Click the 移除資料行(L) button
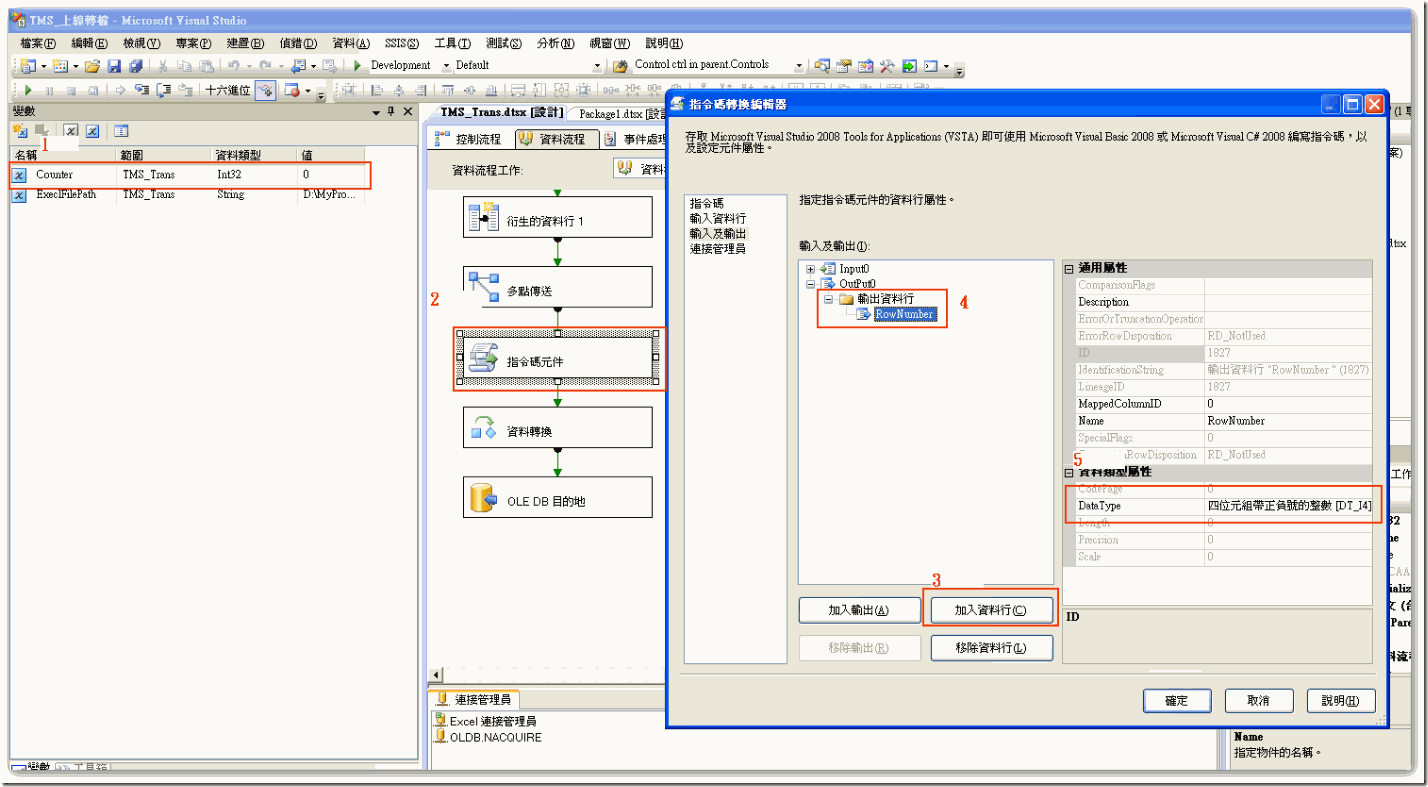 (x=991, y=648)
